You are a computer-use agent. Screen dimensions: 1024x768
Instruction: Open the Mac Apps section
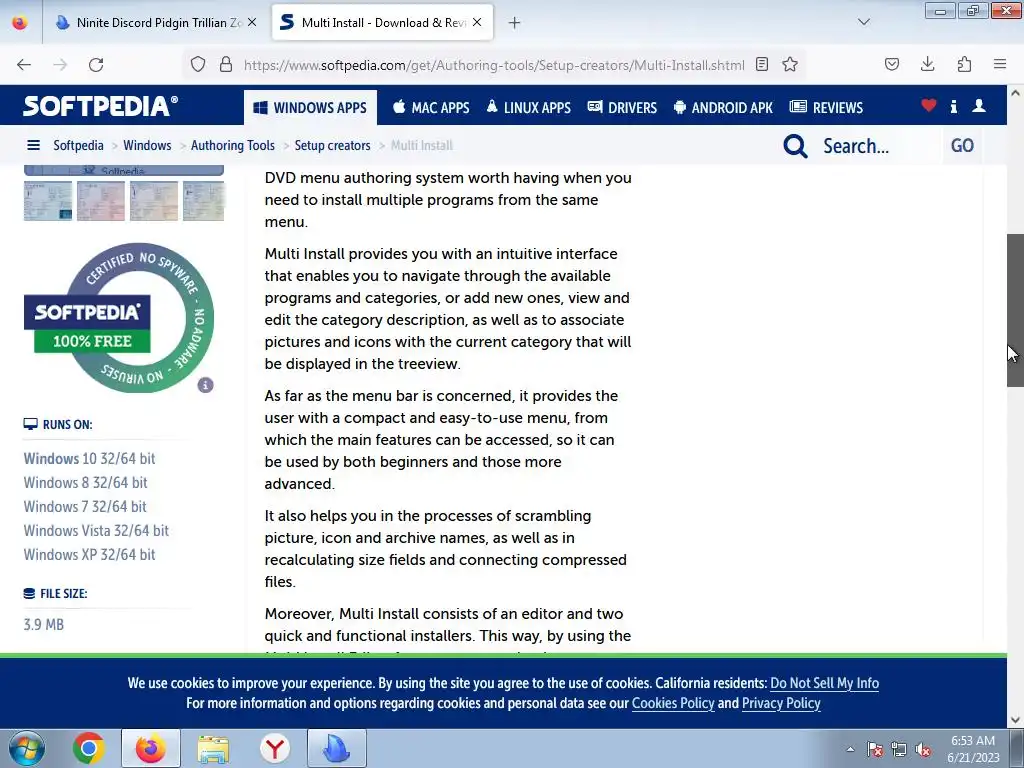click(x=431, y=108)
